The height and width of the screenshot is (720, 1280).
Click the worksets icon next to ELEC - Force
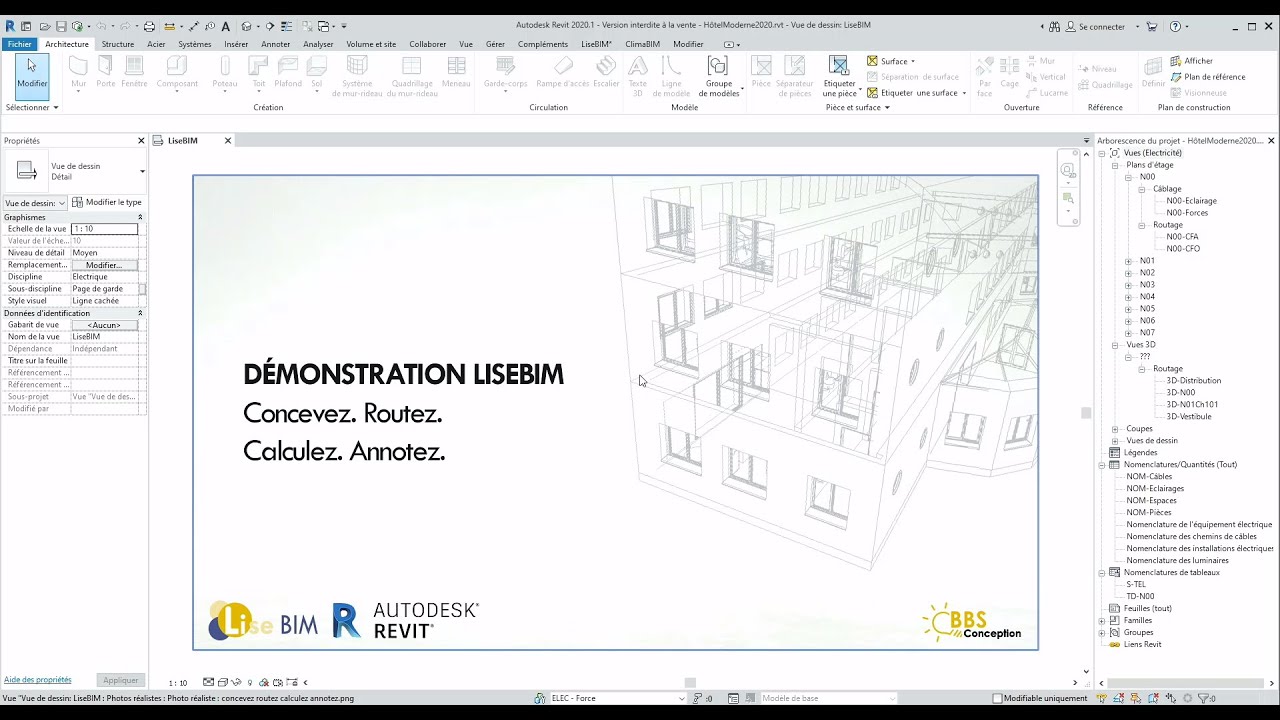[x=540, y=698]
